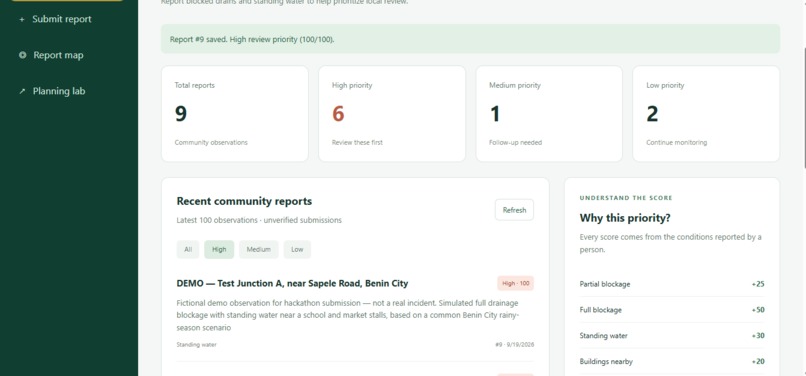Click the '#9 · 9/19/2026' report date text
The width and height of the screenshot is (806, 376).
tap(515, 345)
